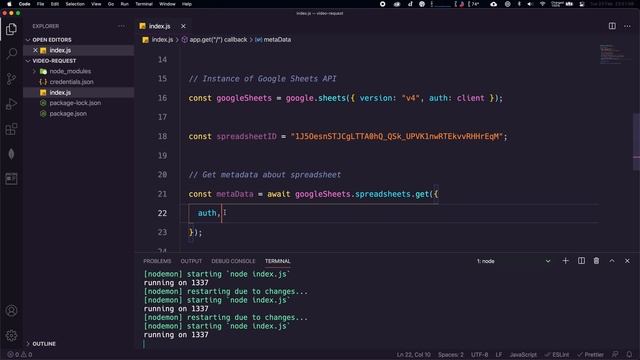The image size is (640, 360).
Task: Open credentials.json in the explorer
Action: coord(71,82)
